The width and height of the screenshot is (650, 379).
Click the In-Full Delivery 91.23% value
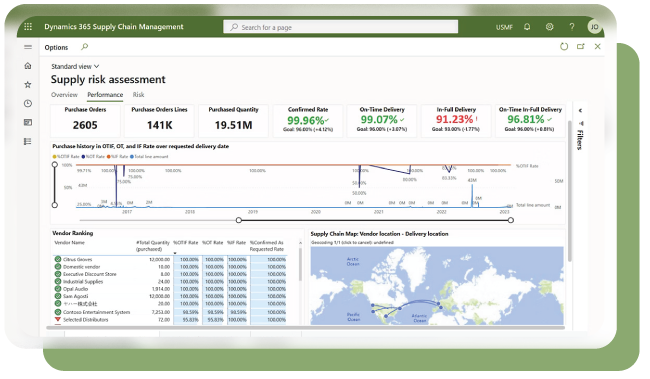pos(454,119)
